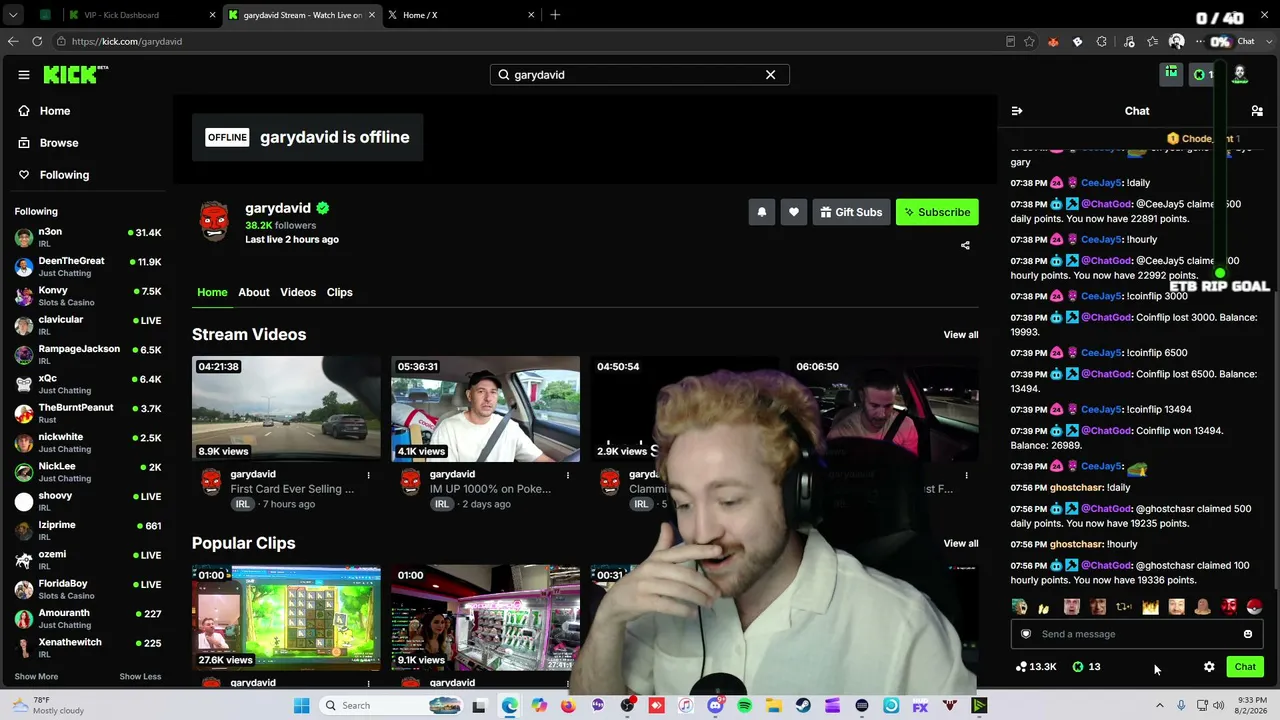This screenshot has height=720, width=1280.
Task: Open the browser tab list dropdown
Action: [x=15, y=15]
